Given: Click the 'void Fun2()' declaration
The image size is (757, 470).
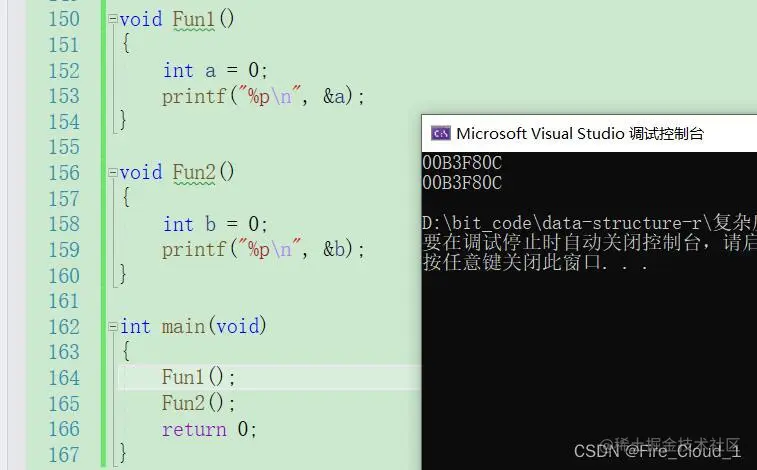Looking at the screenshot, I should pos(177,173).
